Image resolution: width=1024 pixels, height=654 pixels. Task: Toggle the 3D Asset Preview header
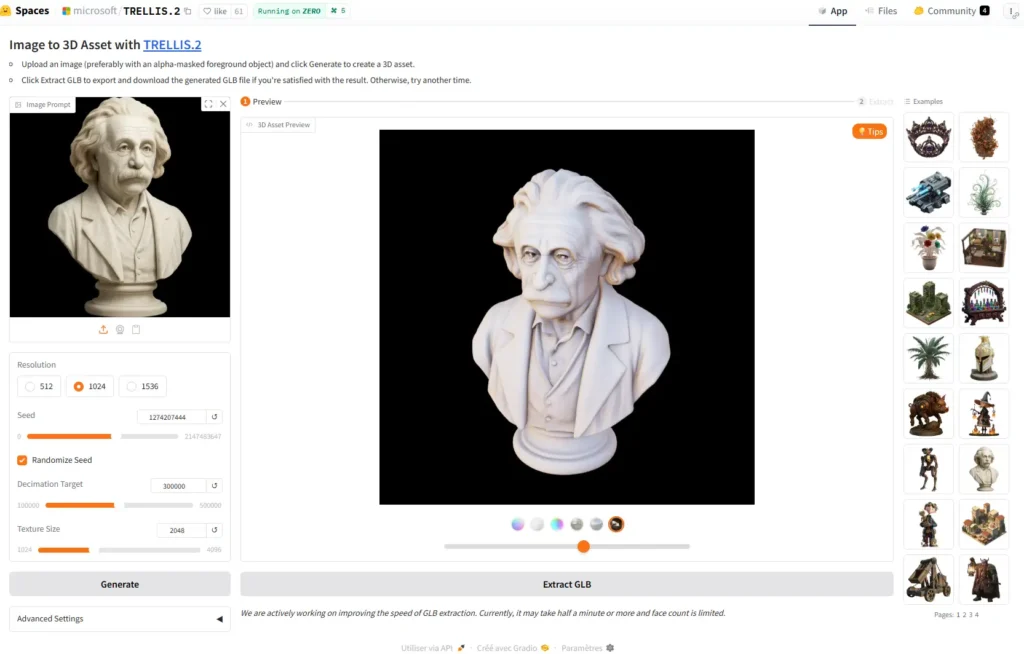[277, 124]
